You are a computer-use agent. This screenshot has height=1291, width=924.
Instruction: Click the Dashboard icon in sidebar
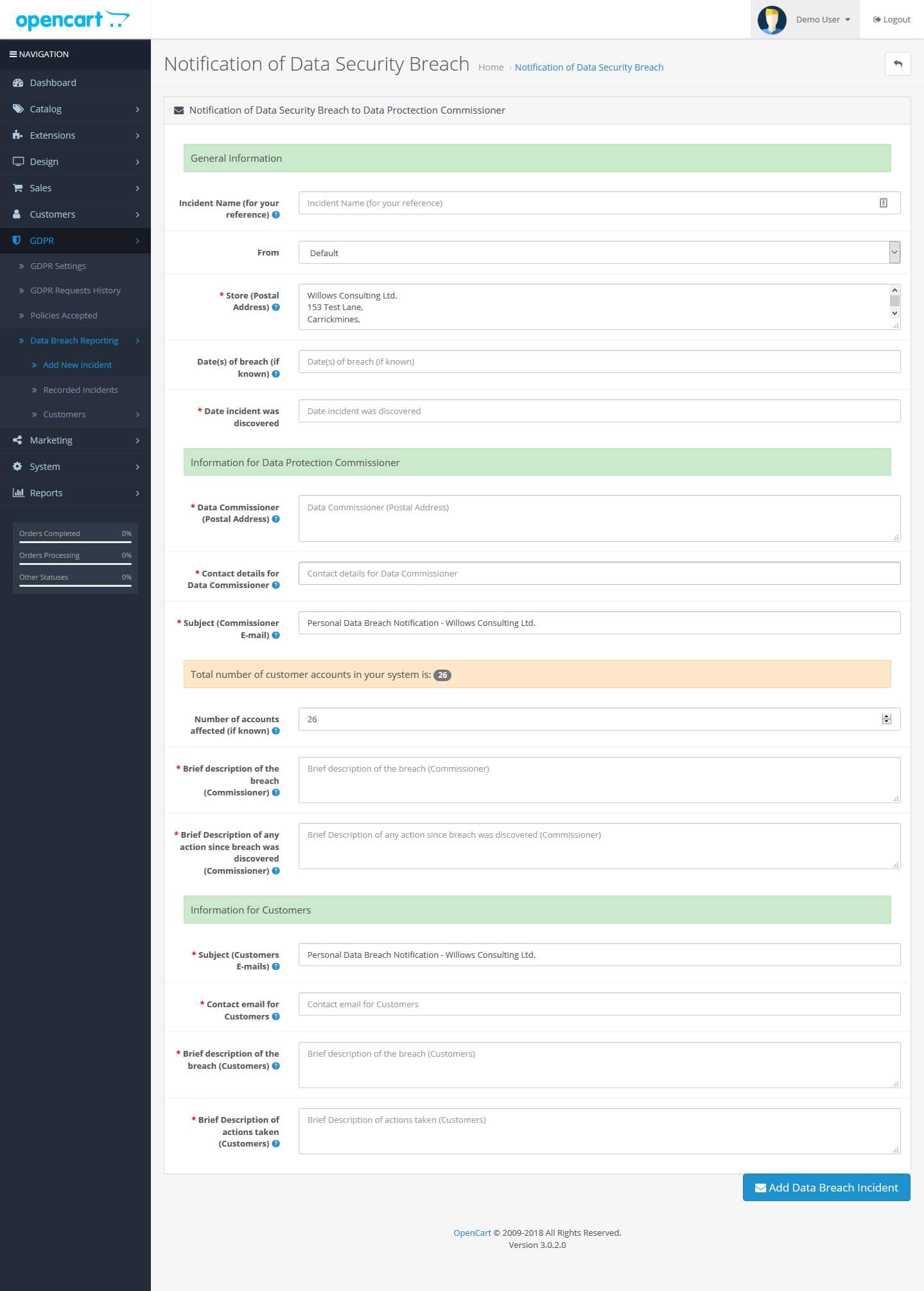[18, 83]
